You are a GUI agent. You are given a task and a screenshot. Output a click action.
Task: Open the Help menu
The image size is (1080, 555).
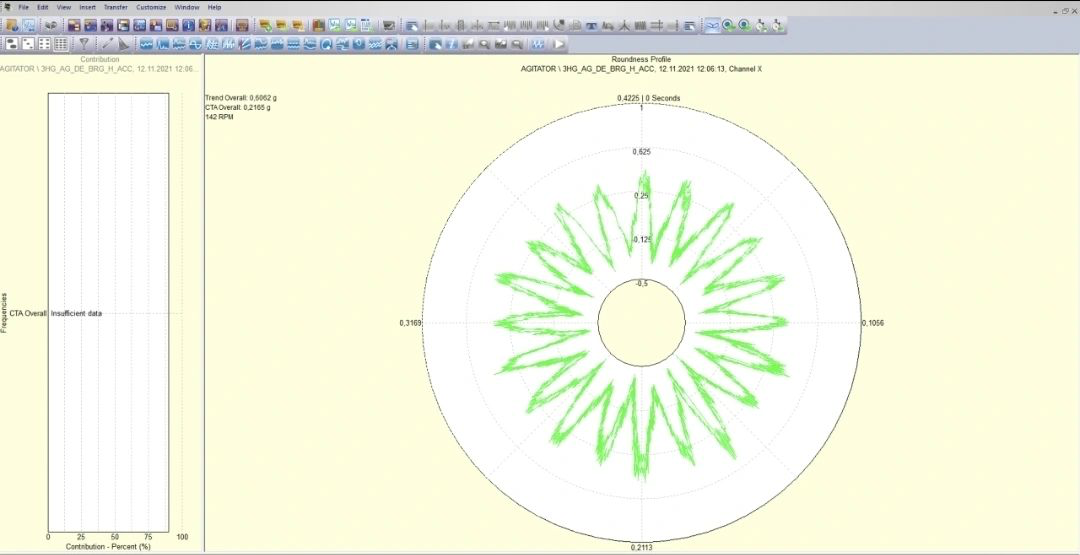(214, 8)
